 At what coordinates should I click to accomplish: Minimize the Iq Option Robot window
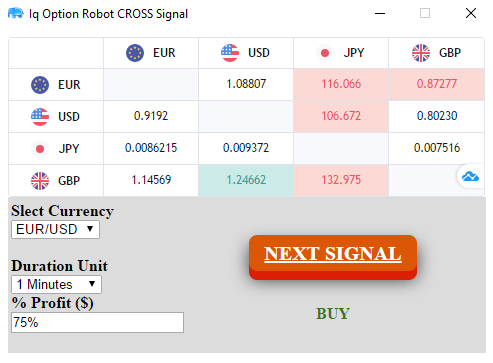click(x=380, y=13)
